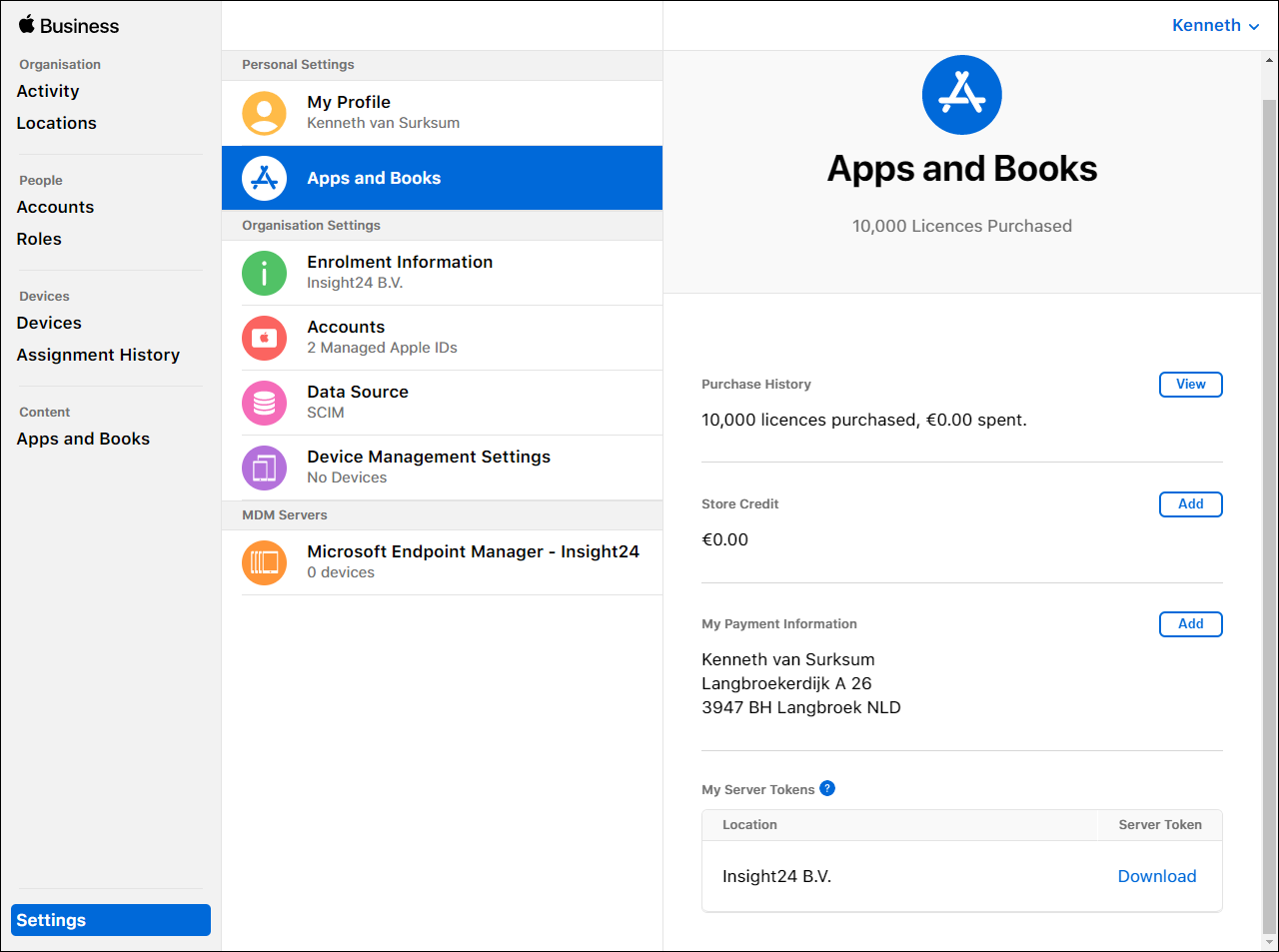Click the Apple Business logo
The height and width of the screenshot is (952, 1279).
69,26
